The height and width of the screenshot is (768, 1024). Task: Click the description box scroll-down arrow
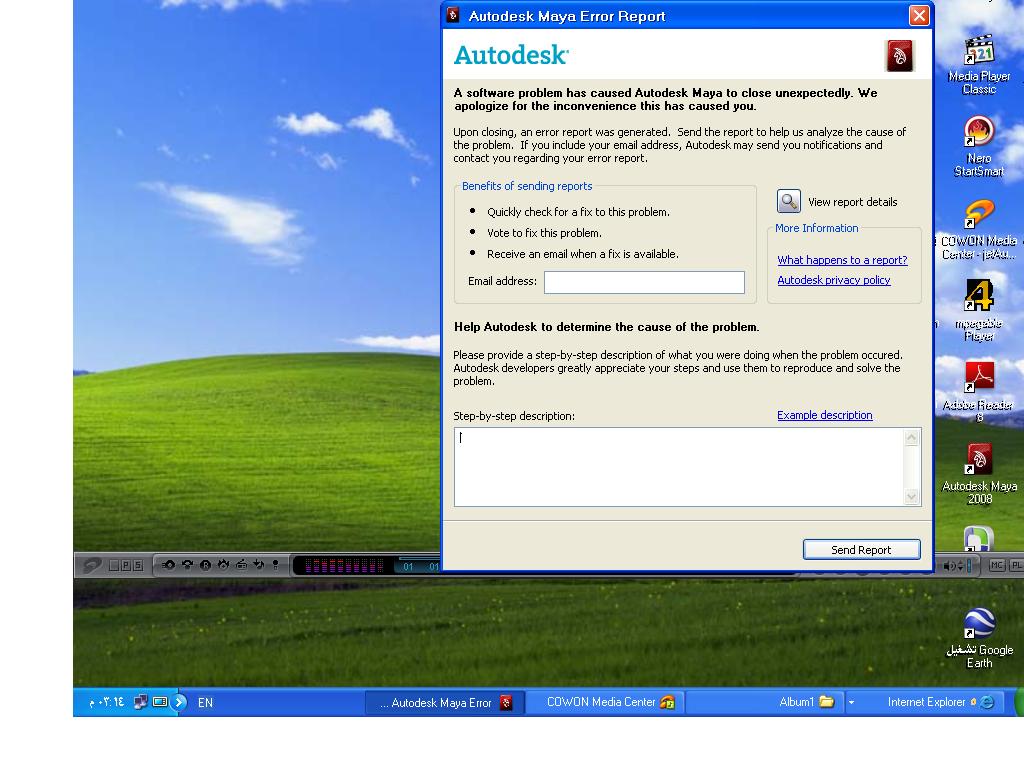tap(912, 497)
